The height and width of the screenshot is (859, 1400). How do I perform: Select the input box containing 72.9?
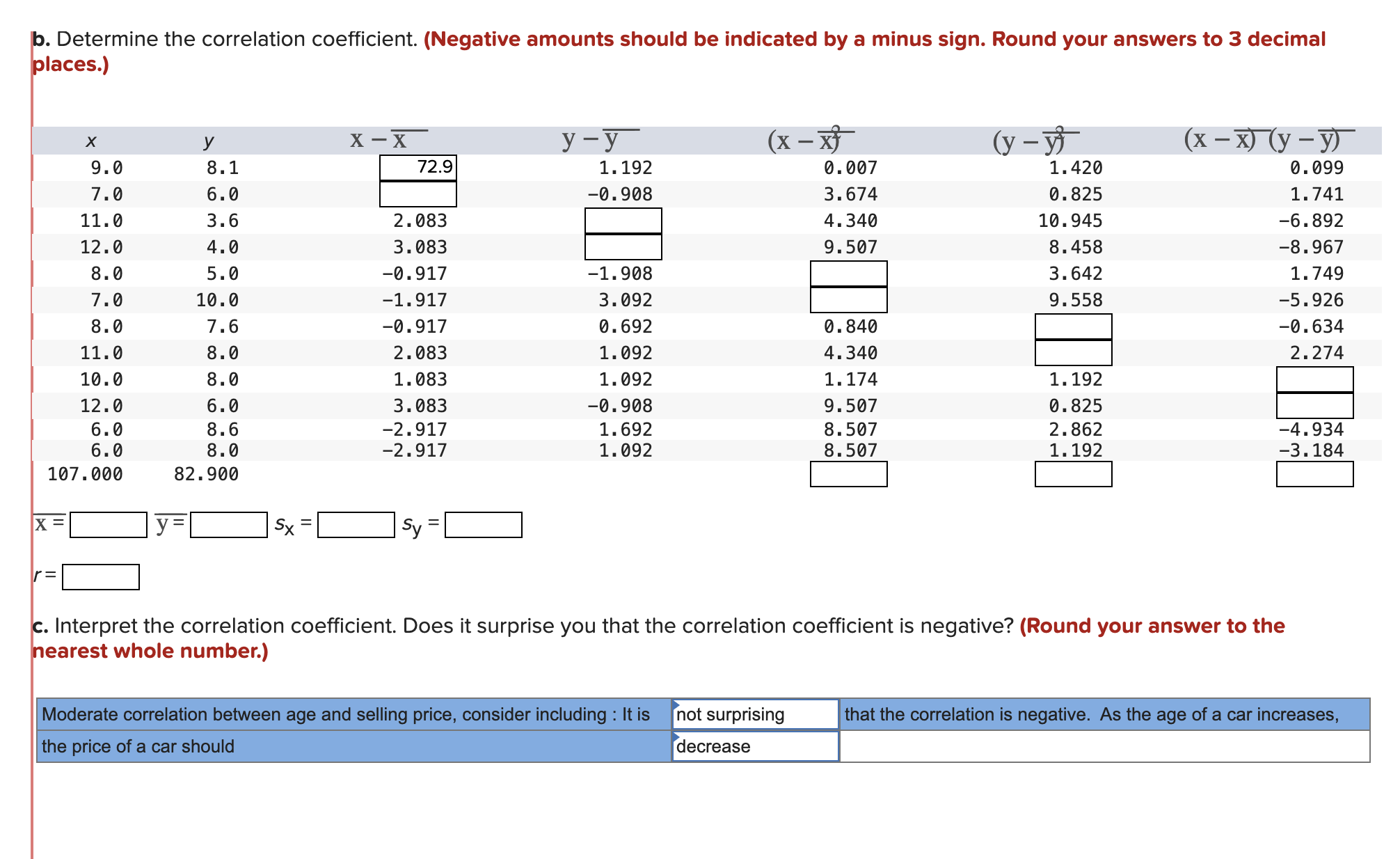click(417, 166)
